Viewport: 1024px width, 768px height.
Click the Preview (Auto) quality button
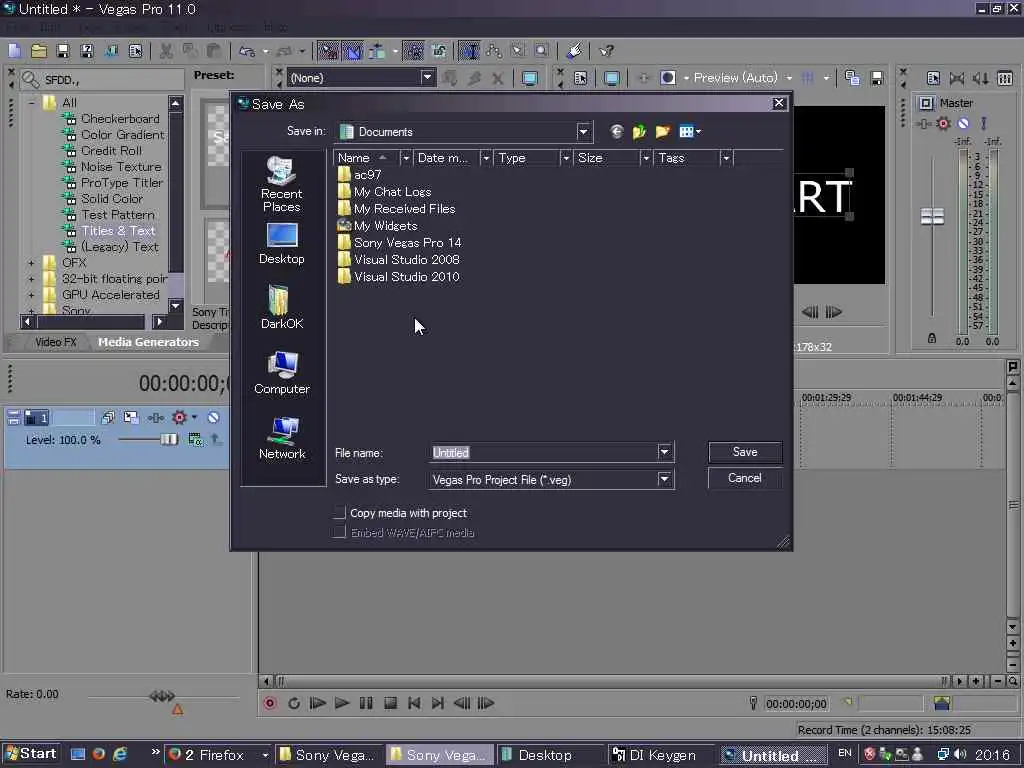point(735,78)
